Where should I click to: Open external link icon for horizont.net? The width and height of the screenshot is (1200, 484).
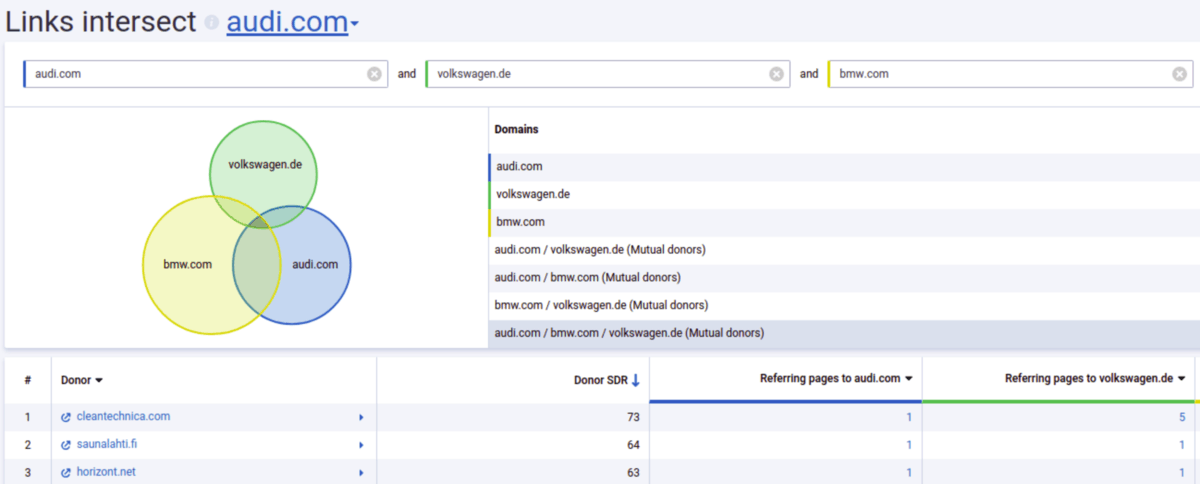66,472
